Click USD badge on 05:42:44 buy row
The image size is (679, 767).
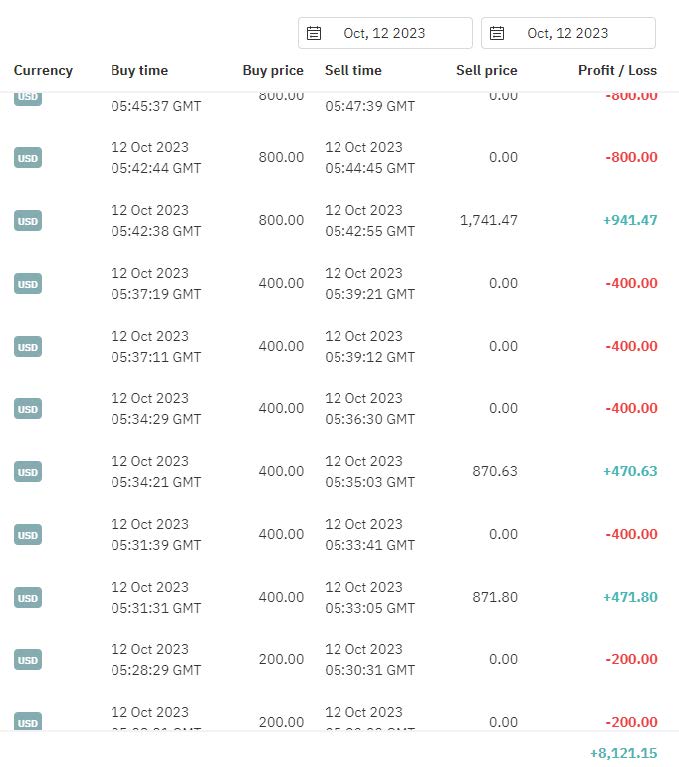pos(28,158)
